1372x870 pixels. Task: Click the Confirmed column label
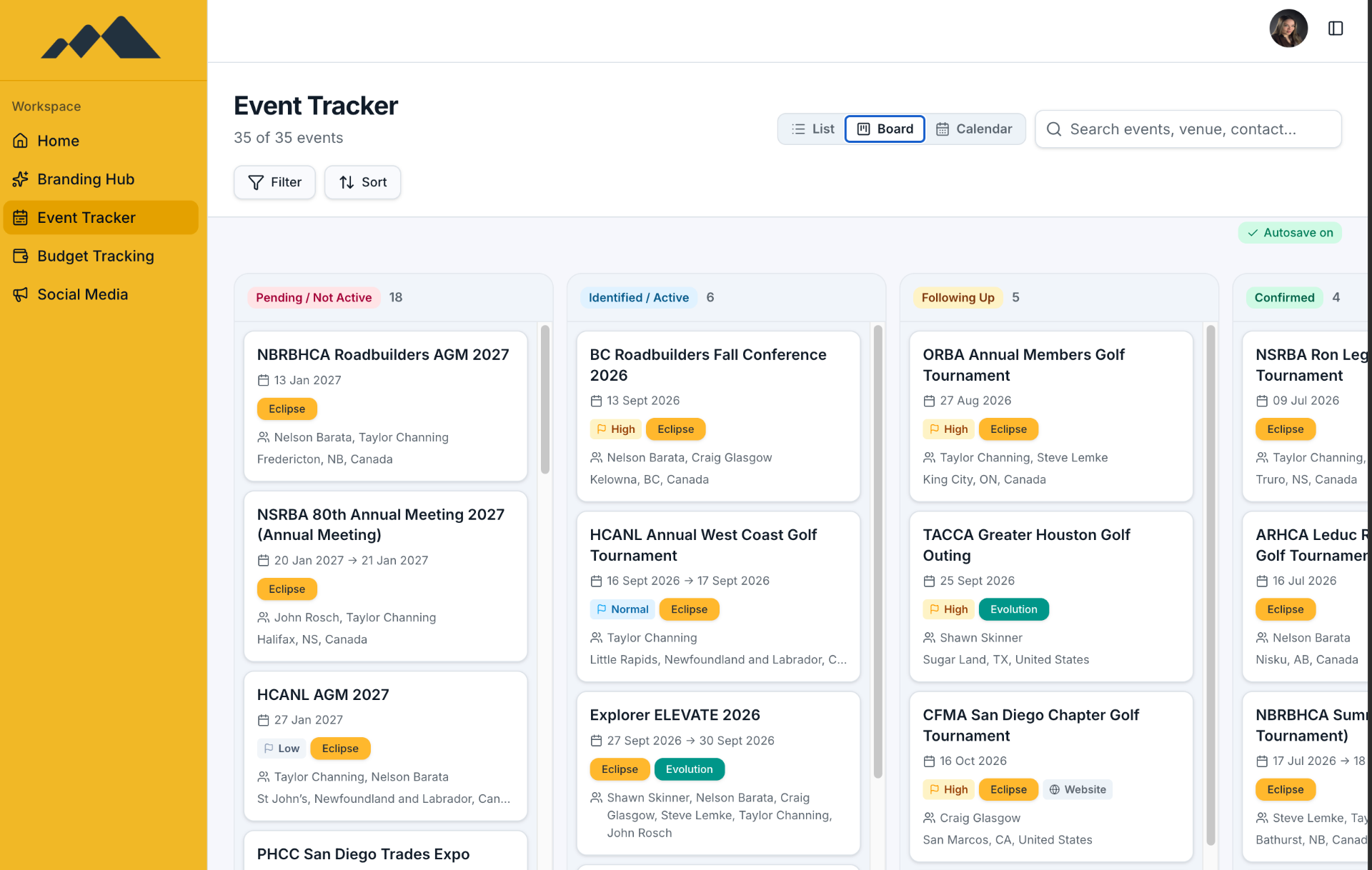tap(1284, 298)
